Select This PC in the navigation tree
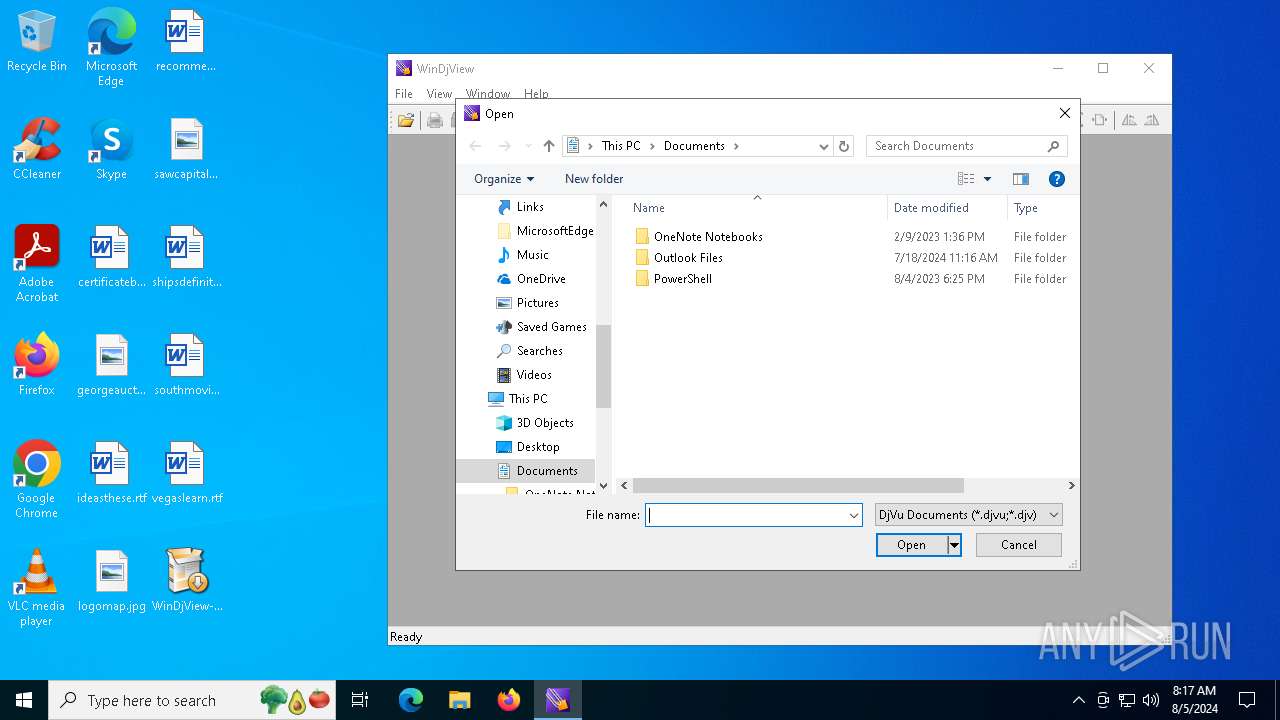 pos(527,399)
